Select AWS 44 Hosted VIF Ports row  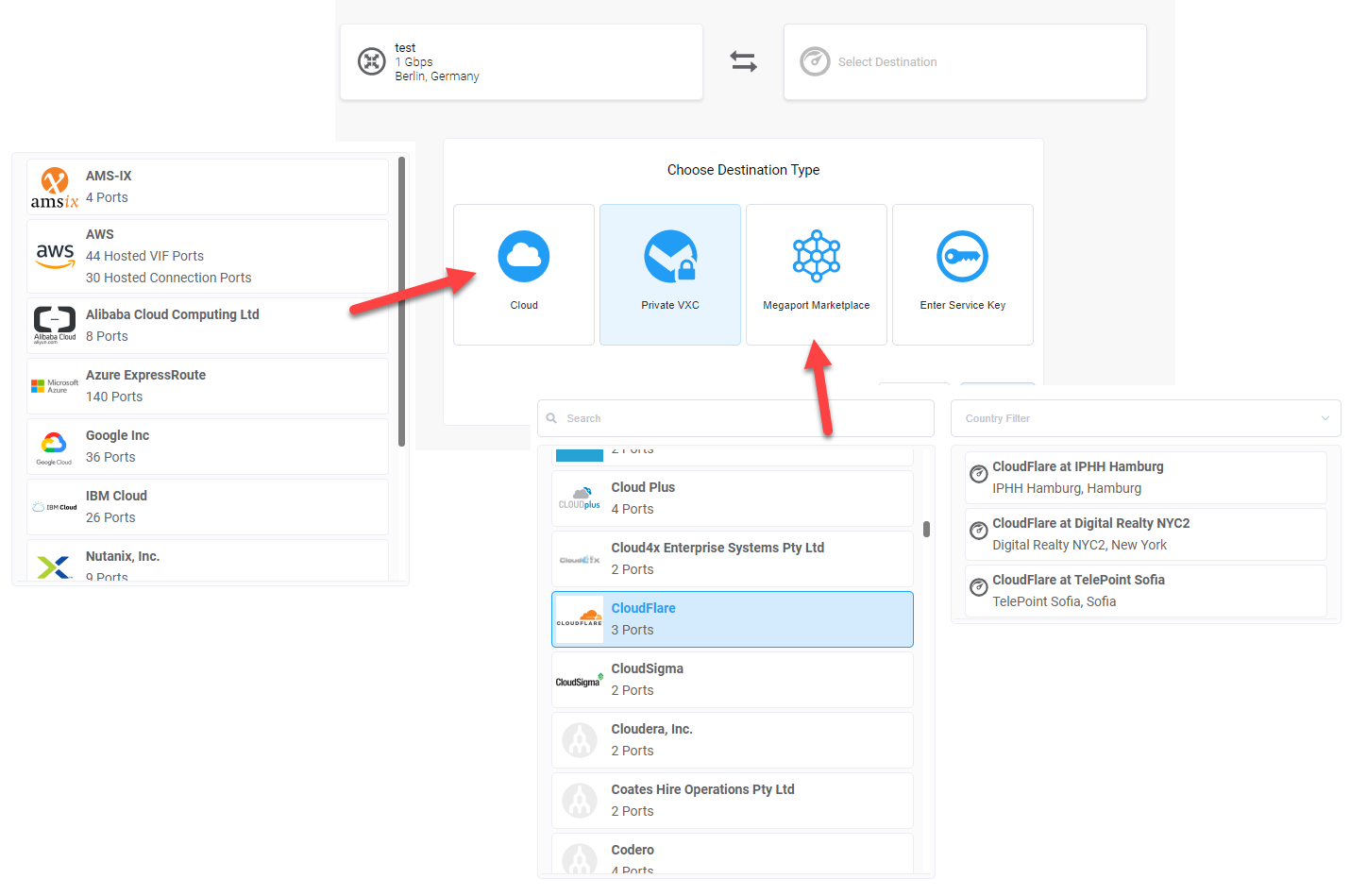coord(208,257)
